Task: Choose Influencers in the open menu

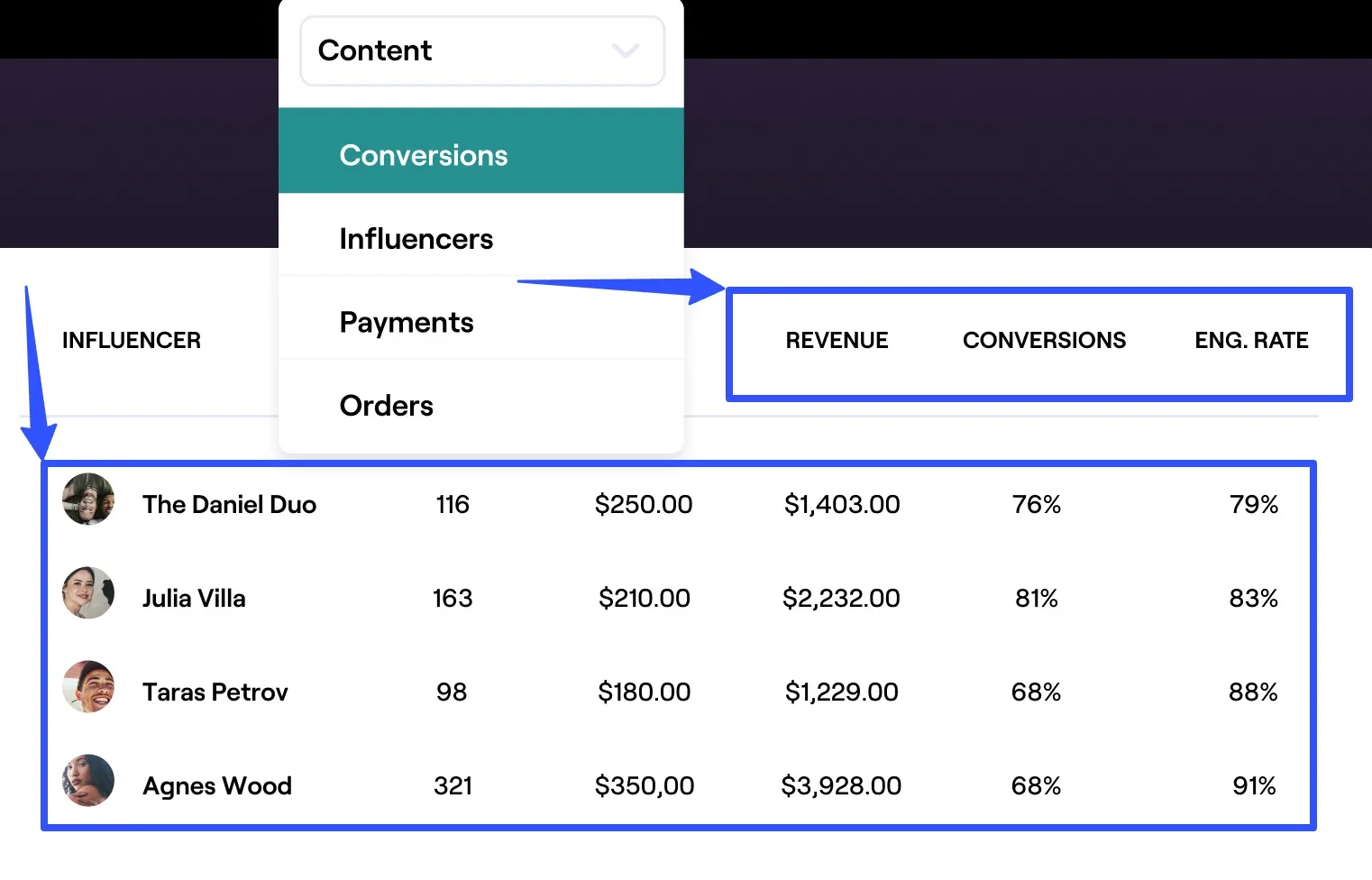Action: [x=416, y=238]
